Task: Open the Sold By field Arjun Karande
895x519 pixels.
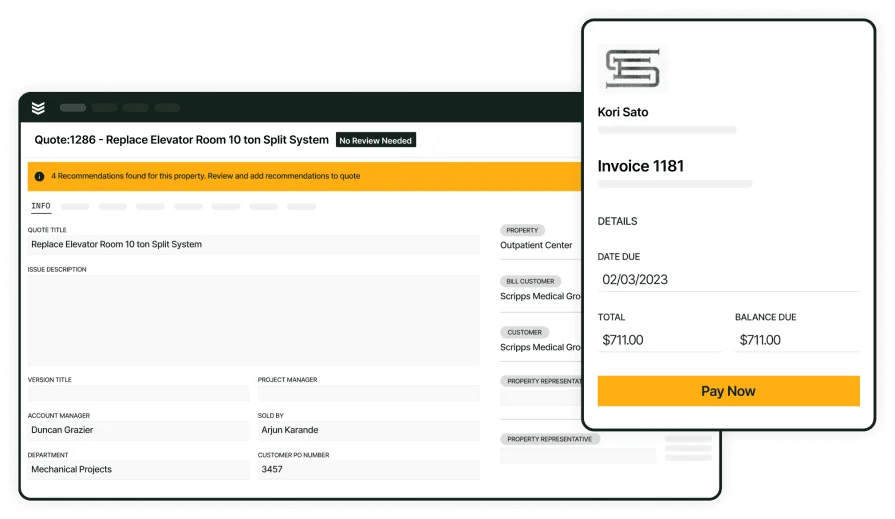Action: [368, 431]
